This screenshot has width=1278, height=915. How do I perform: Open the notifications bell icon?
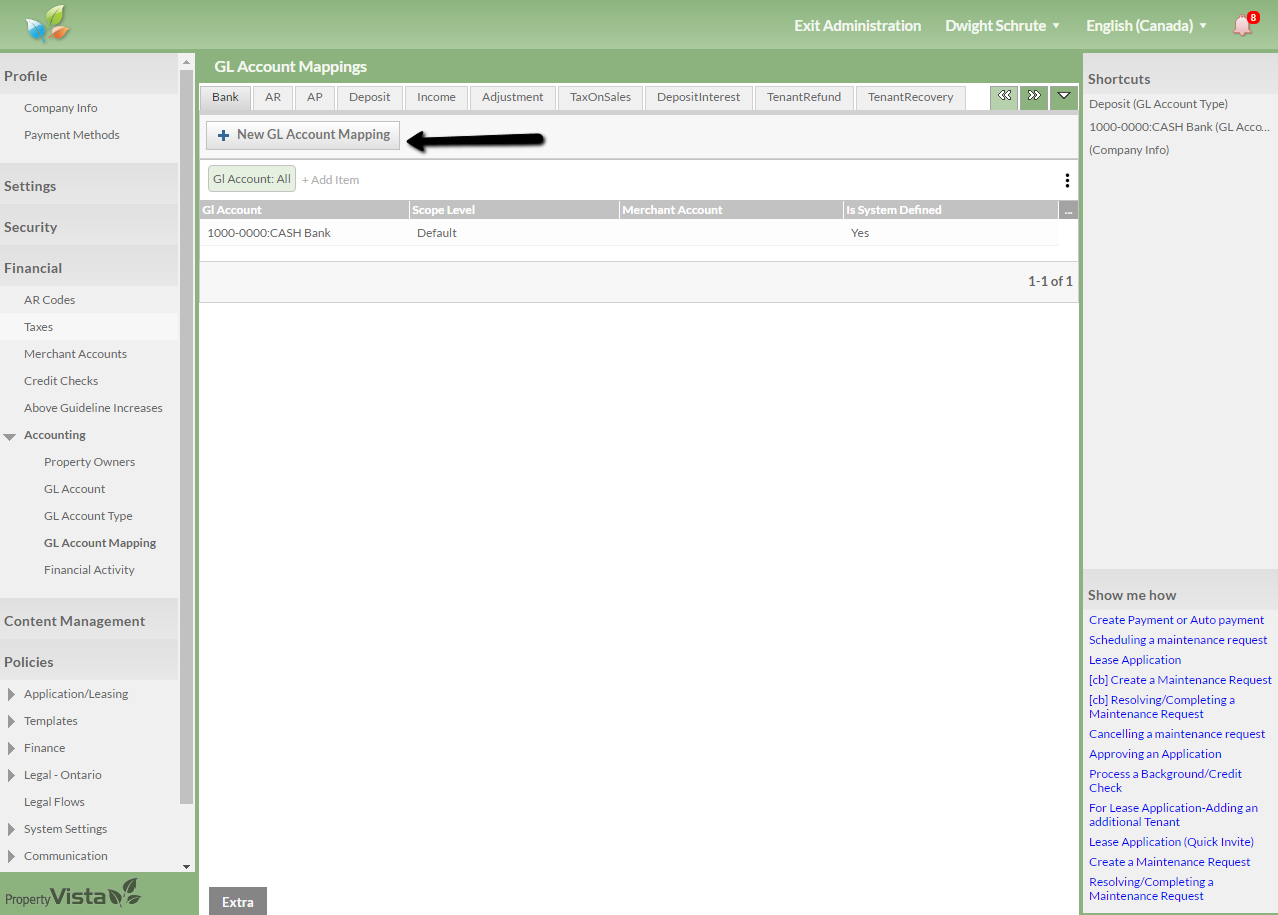tap(1242, 26)
